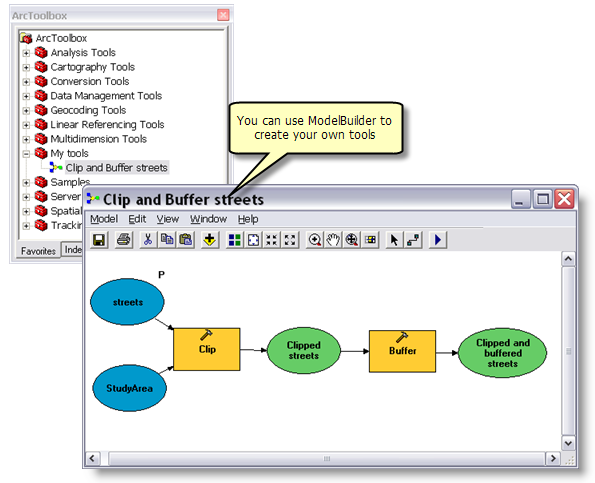Click the model icon in the window title bar
Image resolution: width=595 pixels, height=483 pixels.
coord(93,198)
